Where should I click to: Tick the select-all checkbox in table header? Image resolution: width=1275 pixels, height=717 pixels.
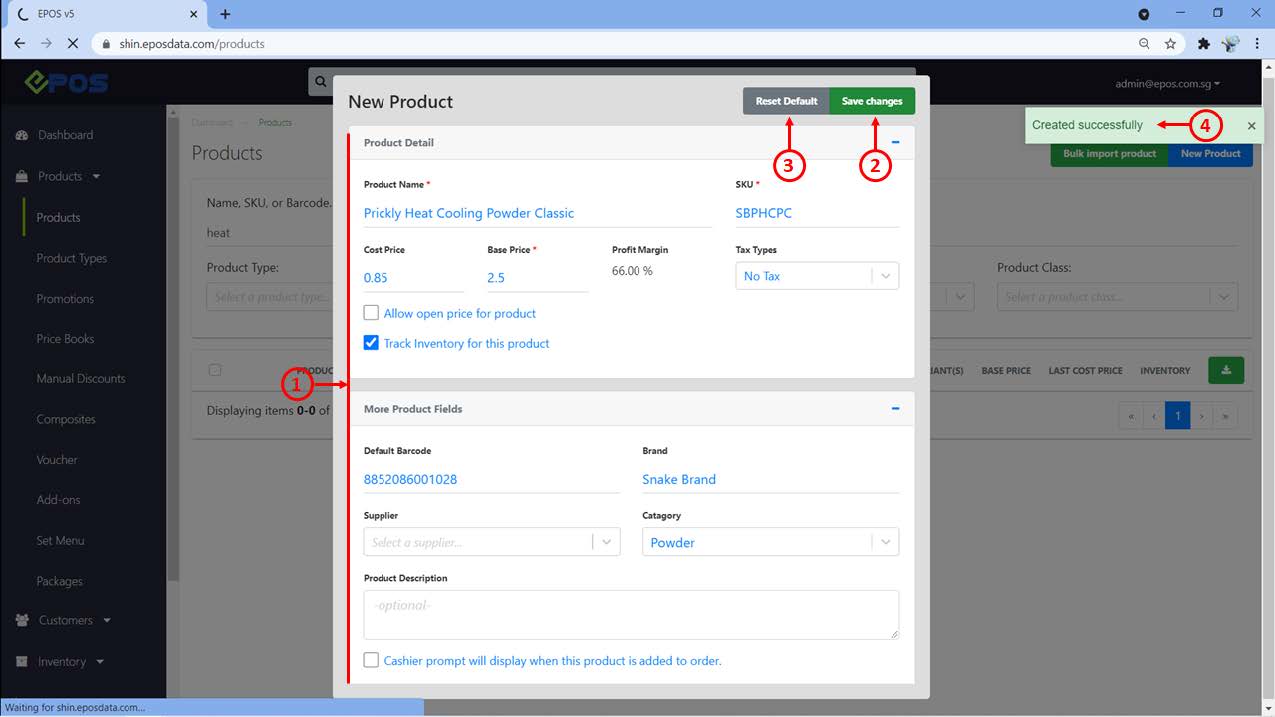tap(214, 370)
